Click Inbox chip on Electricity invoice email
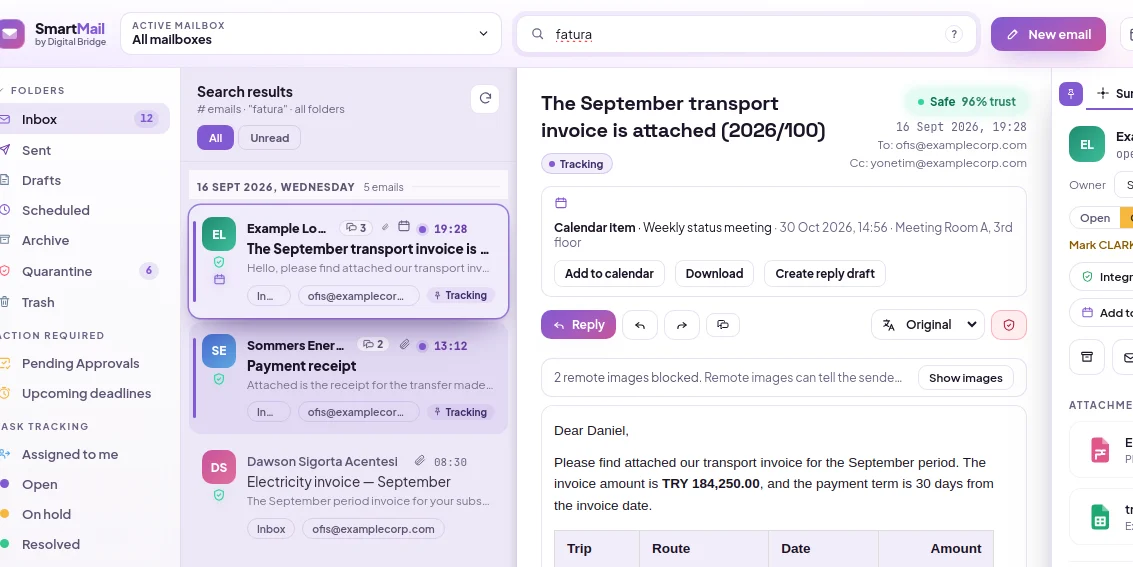 point(271,529)
